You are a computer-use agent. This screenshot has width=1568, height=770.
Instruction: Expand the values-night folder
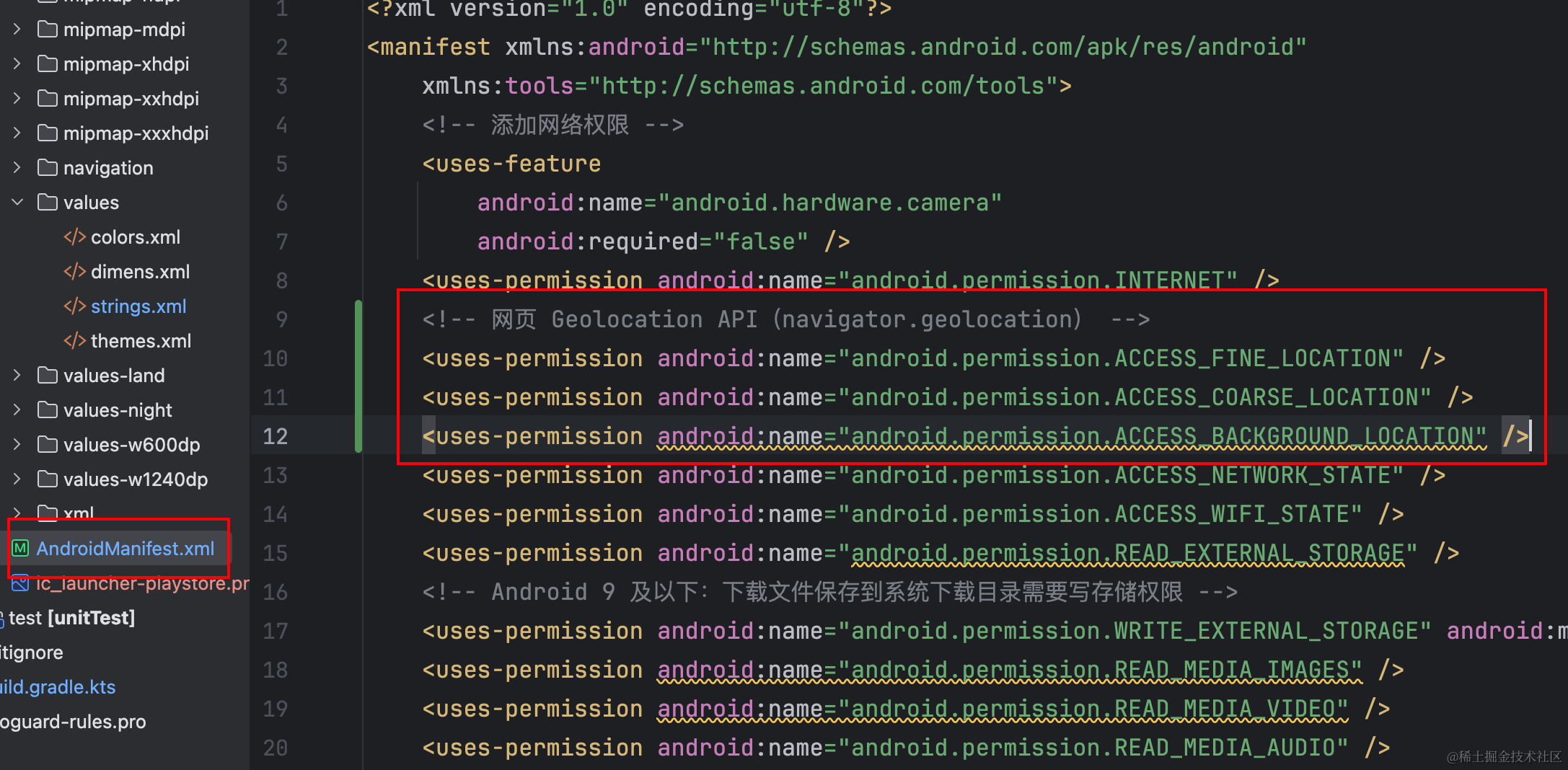(17, 410)
